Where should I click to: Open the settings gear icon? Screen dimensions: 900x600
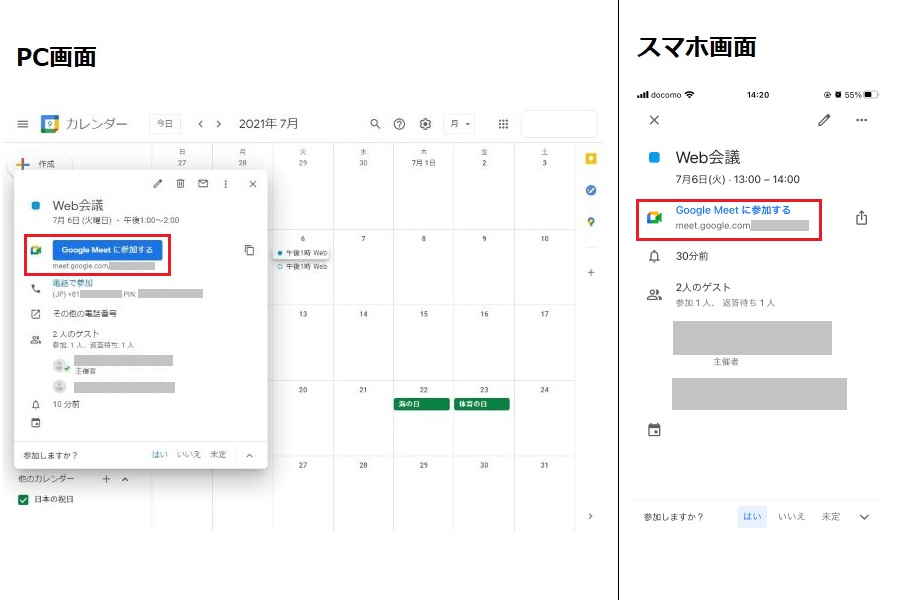coord(425,124)
